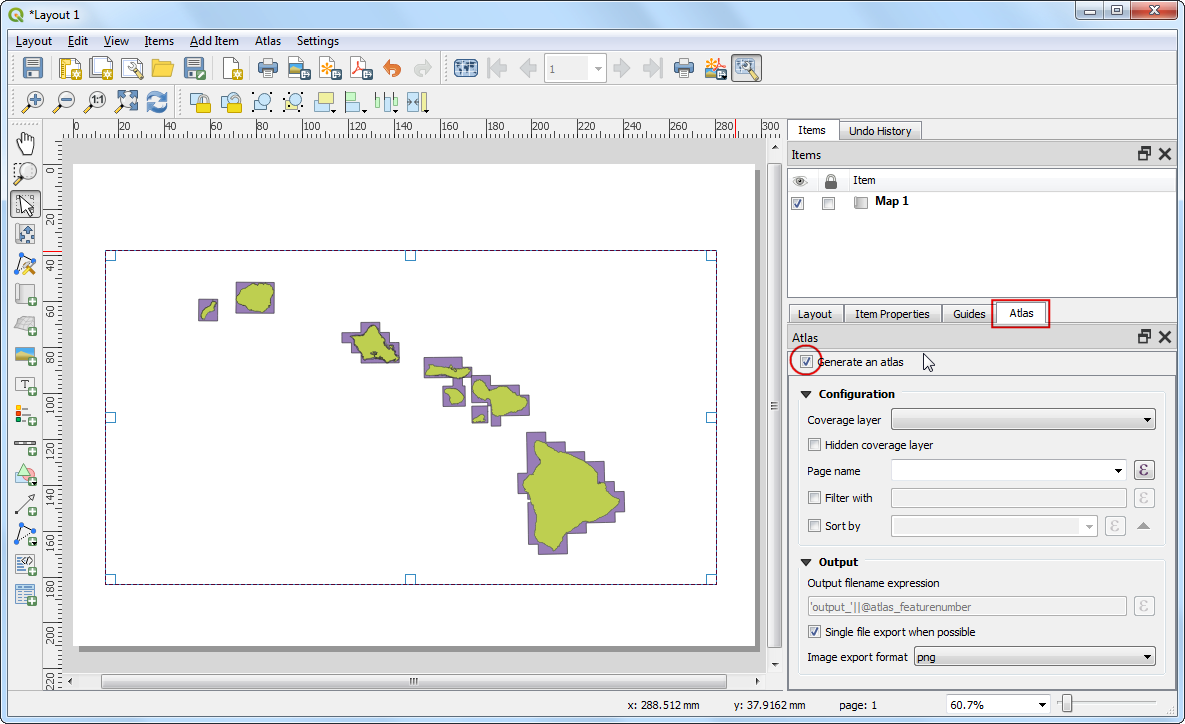Enable the Hidden coverage layer checkbox

[814, 445]
